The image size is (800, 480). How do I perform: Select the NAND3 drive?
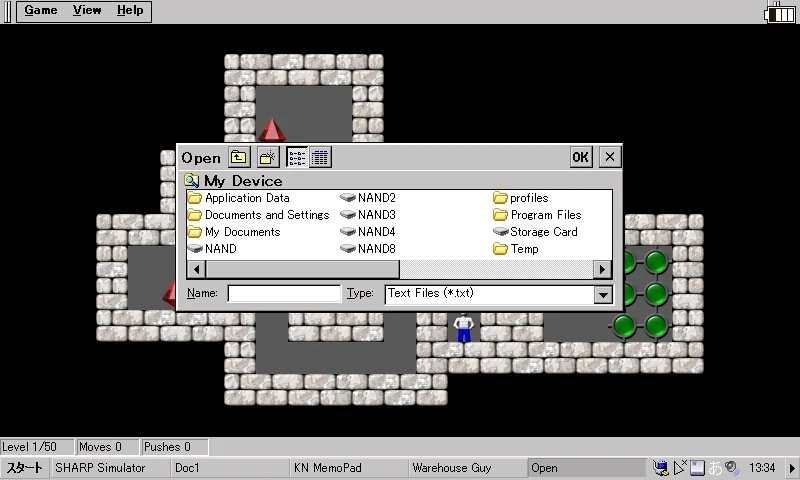pyautogui.click(x=368, y=215)
